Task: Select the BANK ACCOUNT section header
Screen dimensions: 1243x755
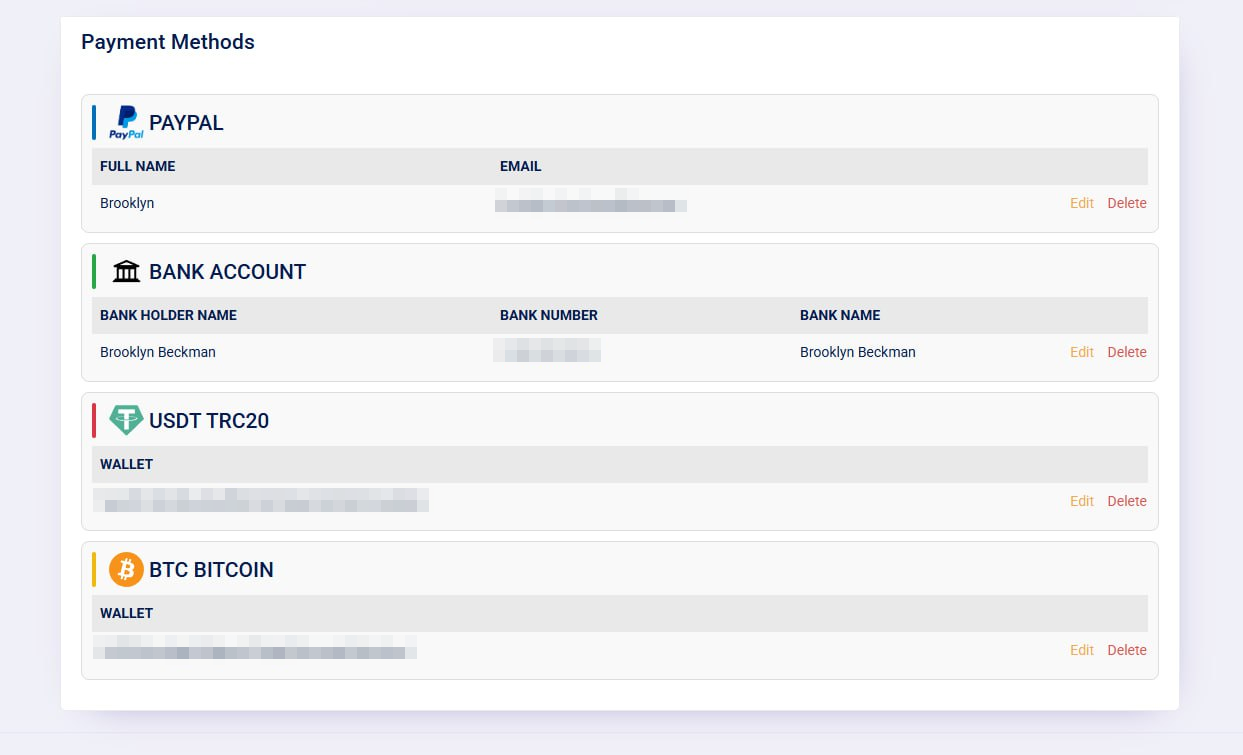Action: pos(227,271)
